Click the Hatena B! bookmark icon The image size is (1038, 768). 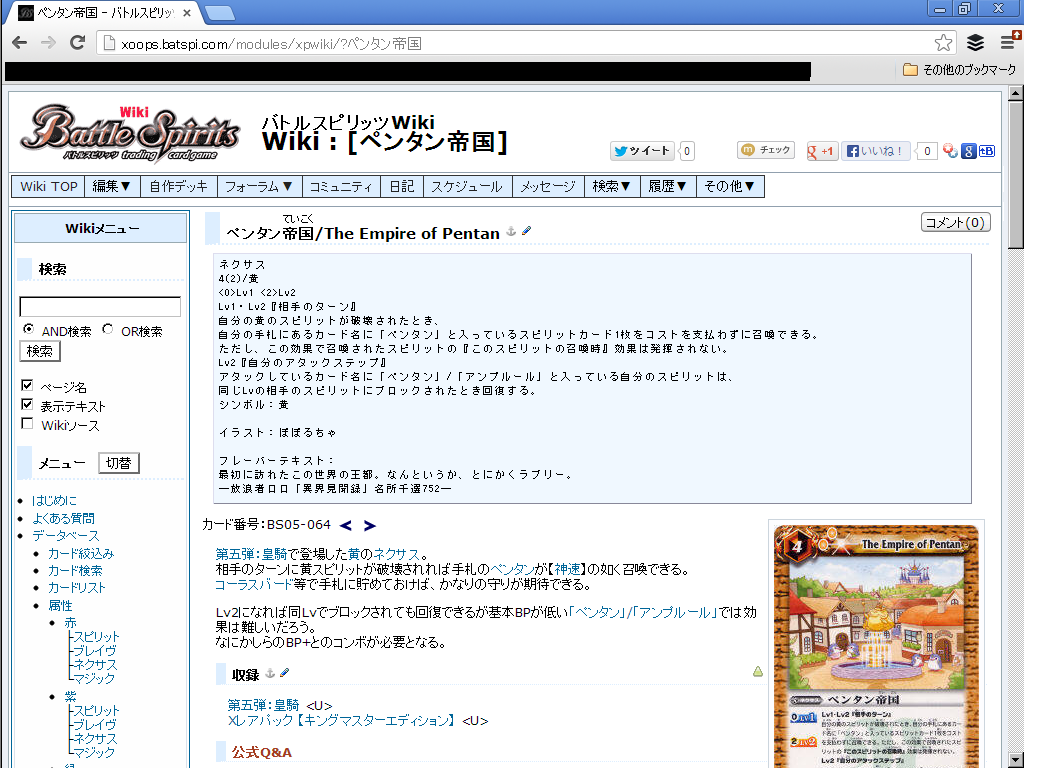(x=986, y=151)
